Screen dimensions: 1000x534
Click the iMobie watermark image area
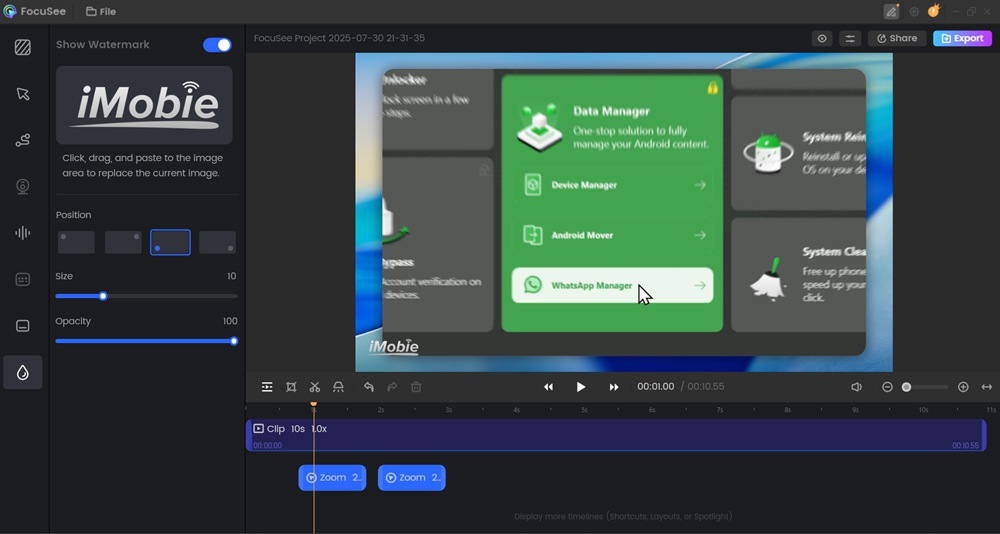[144, 105]
